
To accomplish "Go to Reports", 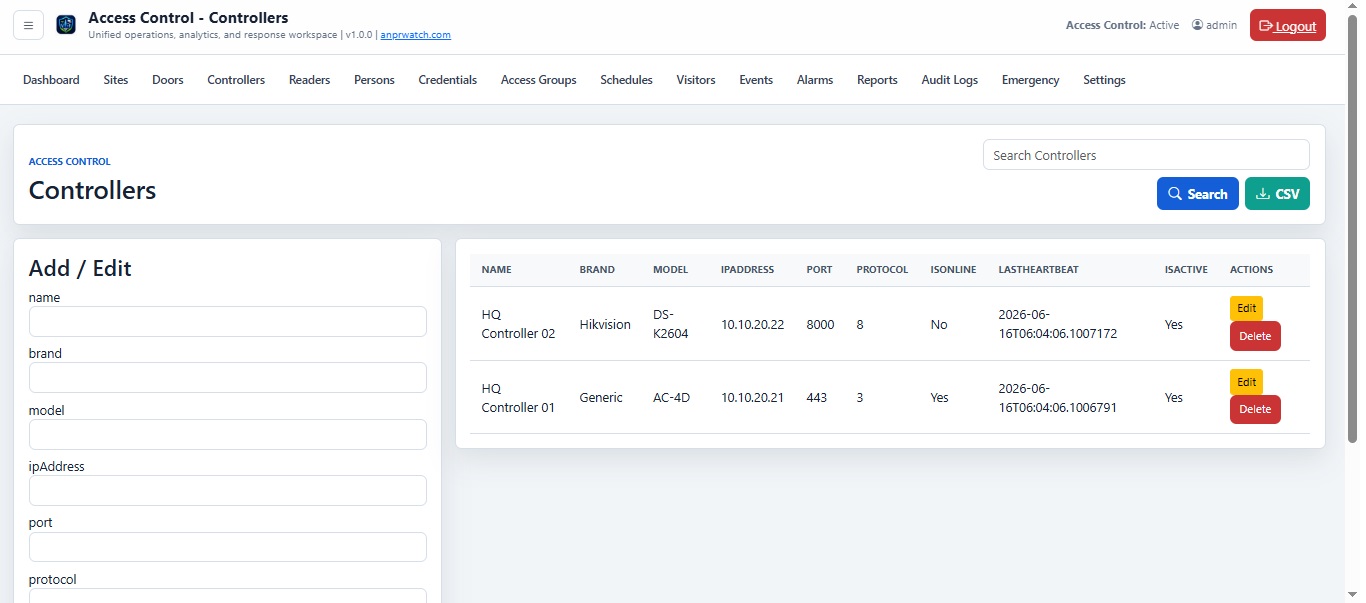I will click(x=877, y=80).
